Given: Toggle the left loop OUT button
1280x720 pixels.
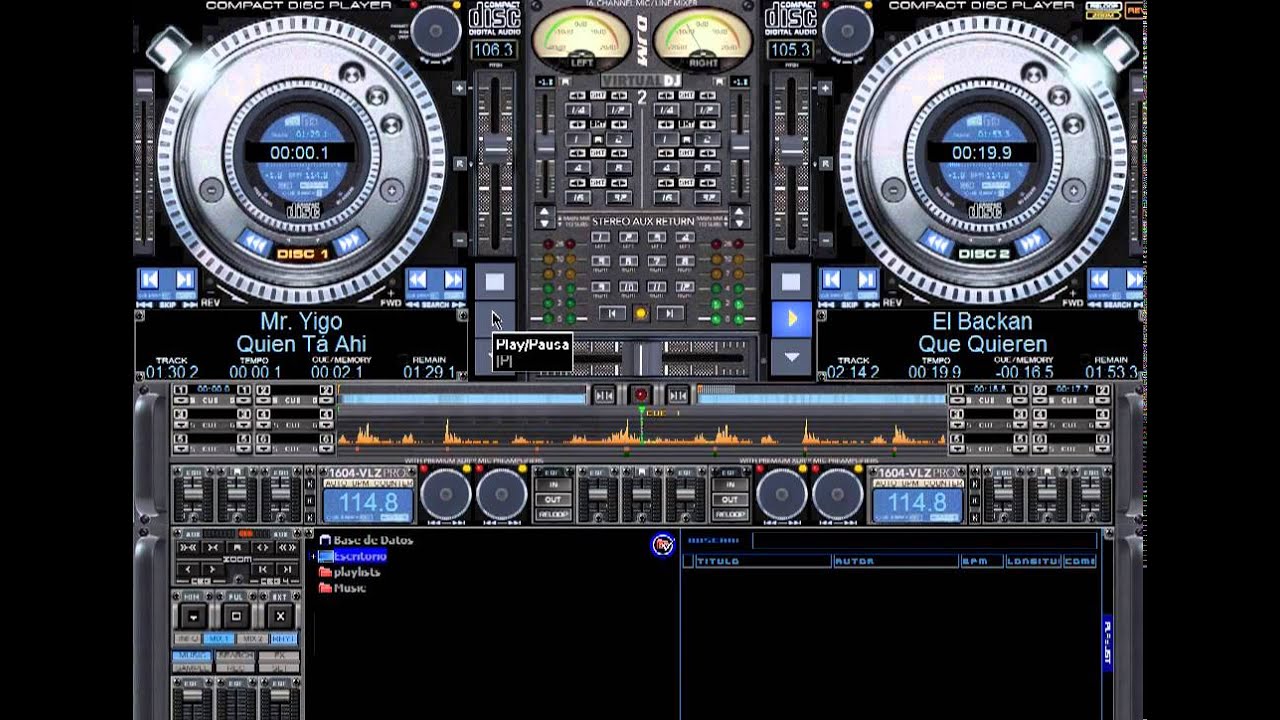Looking at the screenshot, I should pos(553,500).
